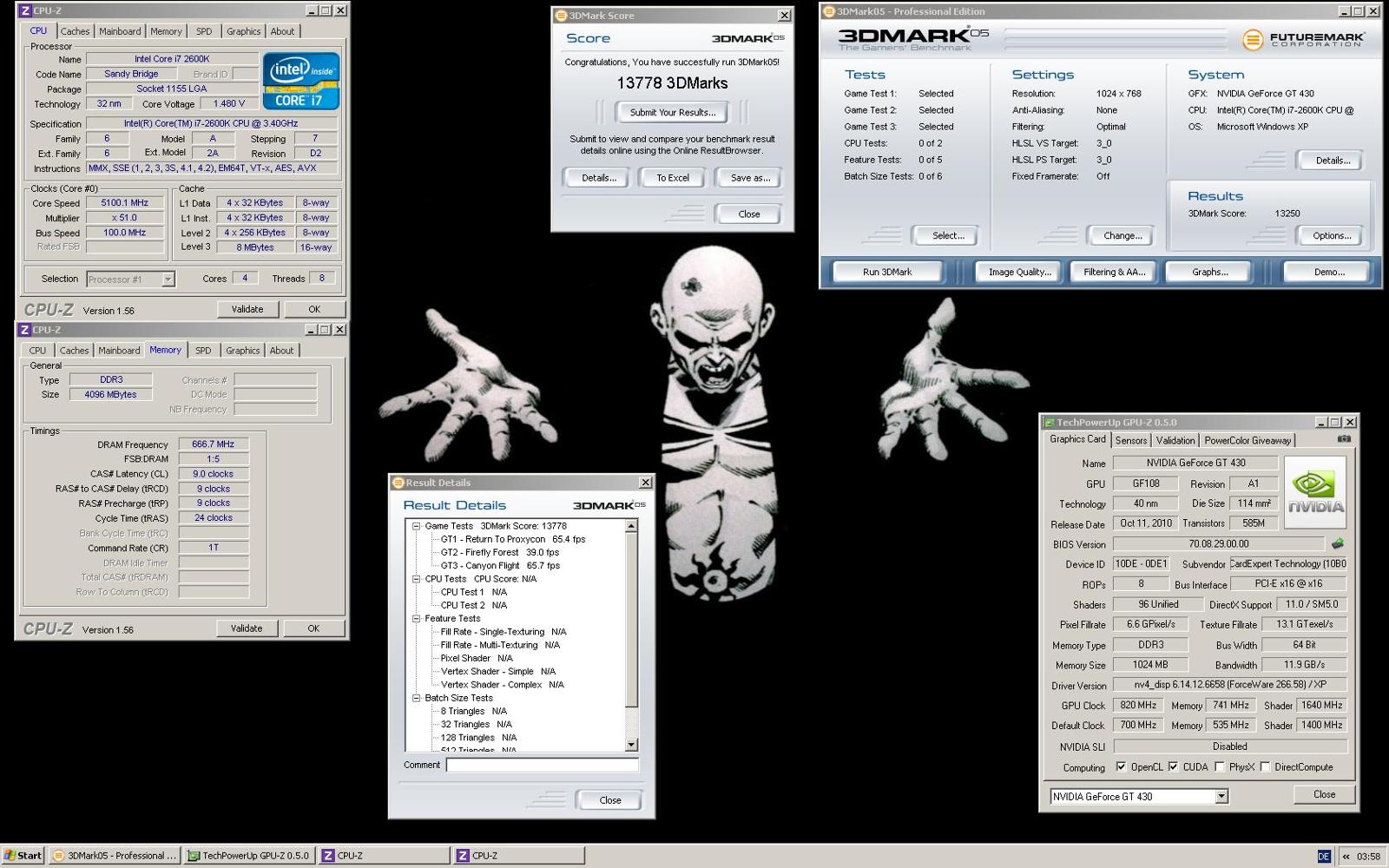1389x868 pixels.
Task: Open Filtering & AA button
Action: click(1115, 272)
